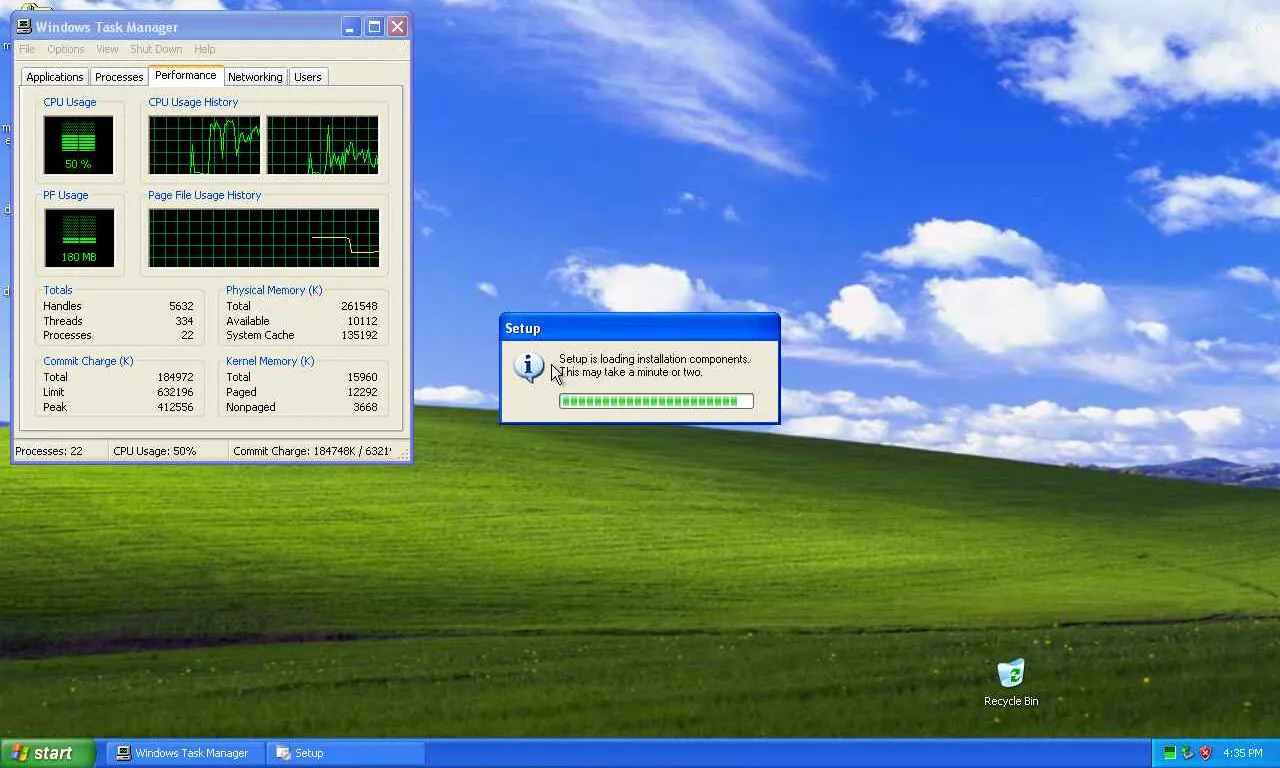Click the "System Cache" label
Image resolution: width=1280 pixels, height=768 pixels.
(x=260, y=336)
